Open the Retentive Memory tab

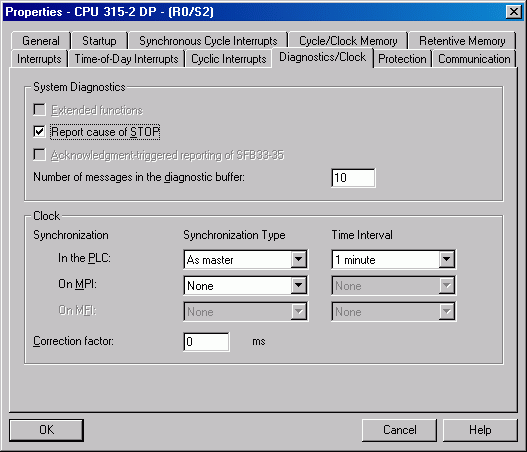pos(462,41)
